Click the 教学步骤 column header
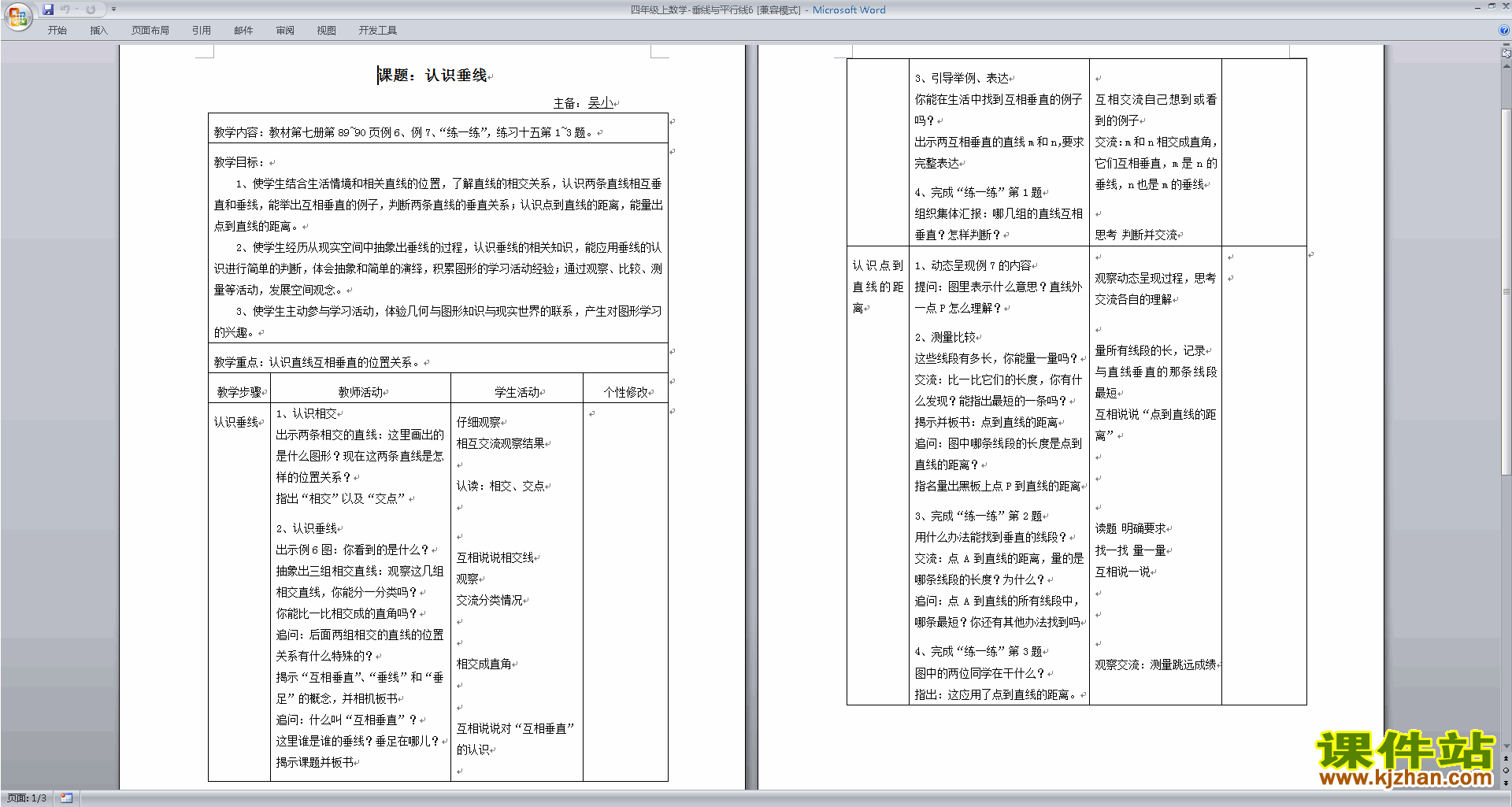The width and height of the screenshot is (1512, 807). tap(239, 392)
